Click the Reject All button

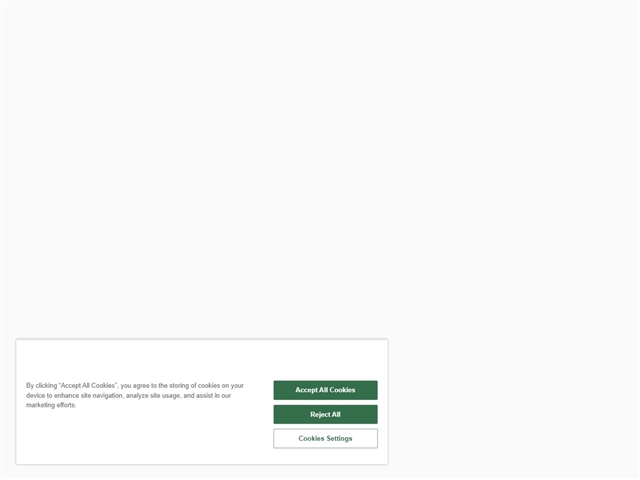click(325, 414)
